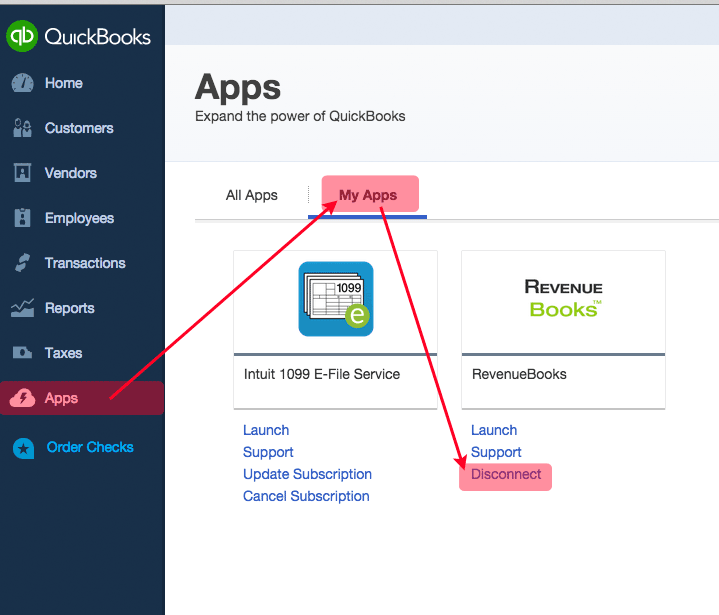Click the Apps page heading

(x=238, y=87)
